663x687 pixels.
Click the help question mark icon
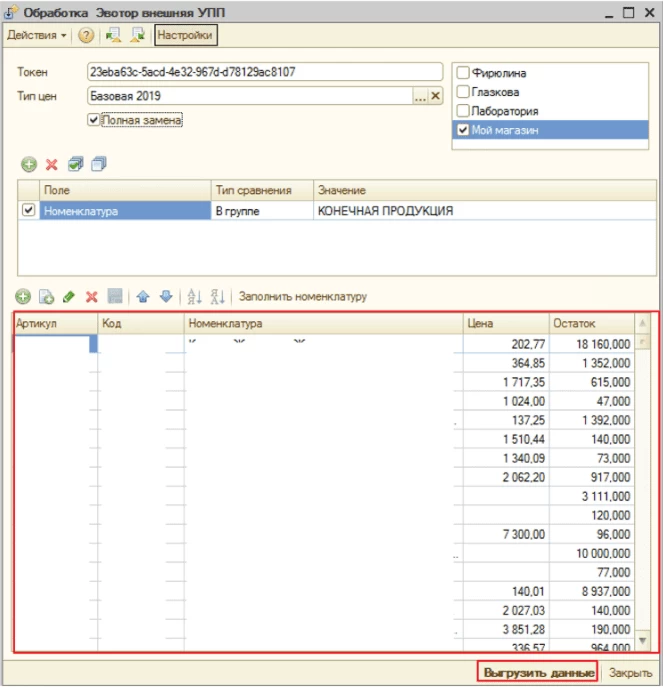pos(87,35)
